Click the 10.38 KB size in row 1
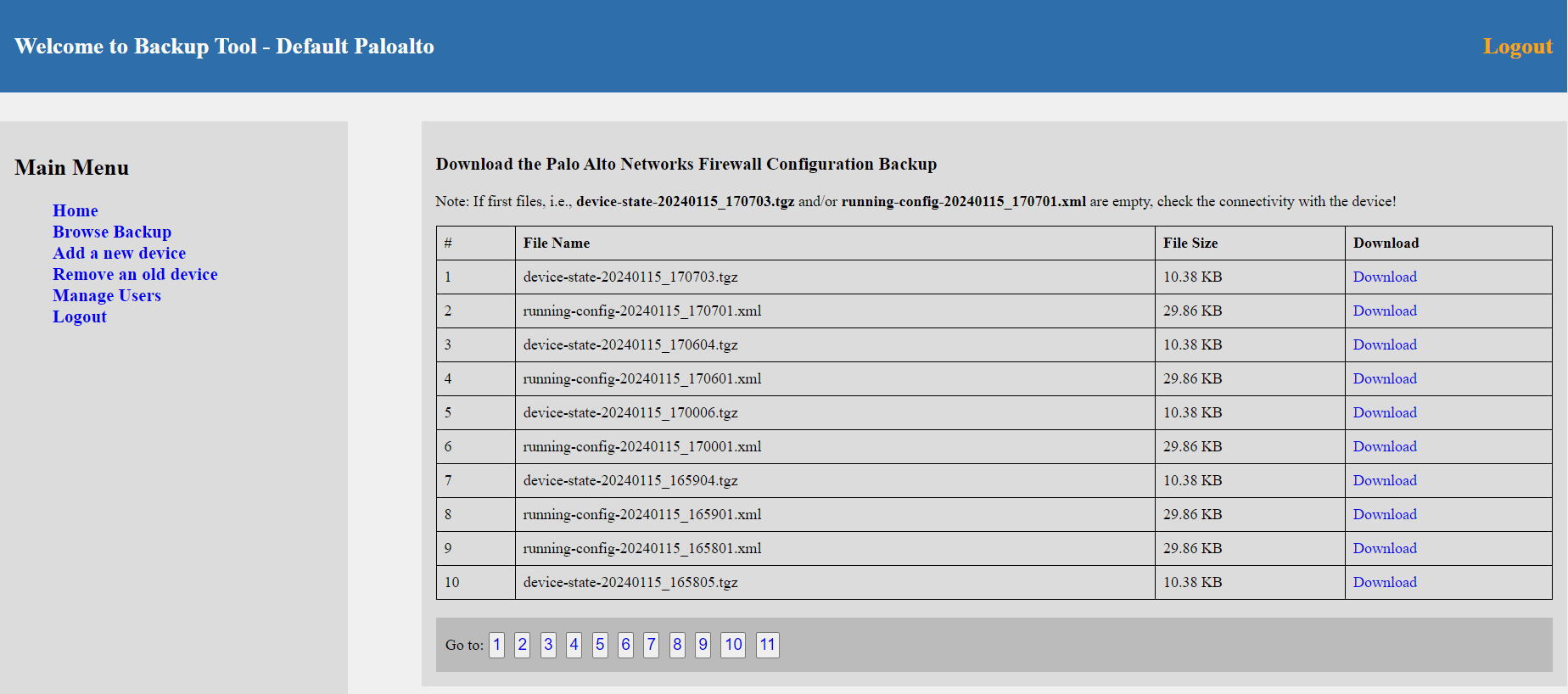Image resolution: width=1568 pixels, height=694 pixels. [1192, 277]
